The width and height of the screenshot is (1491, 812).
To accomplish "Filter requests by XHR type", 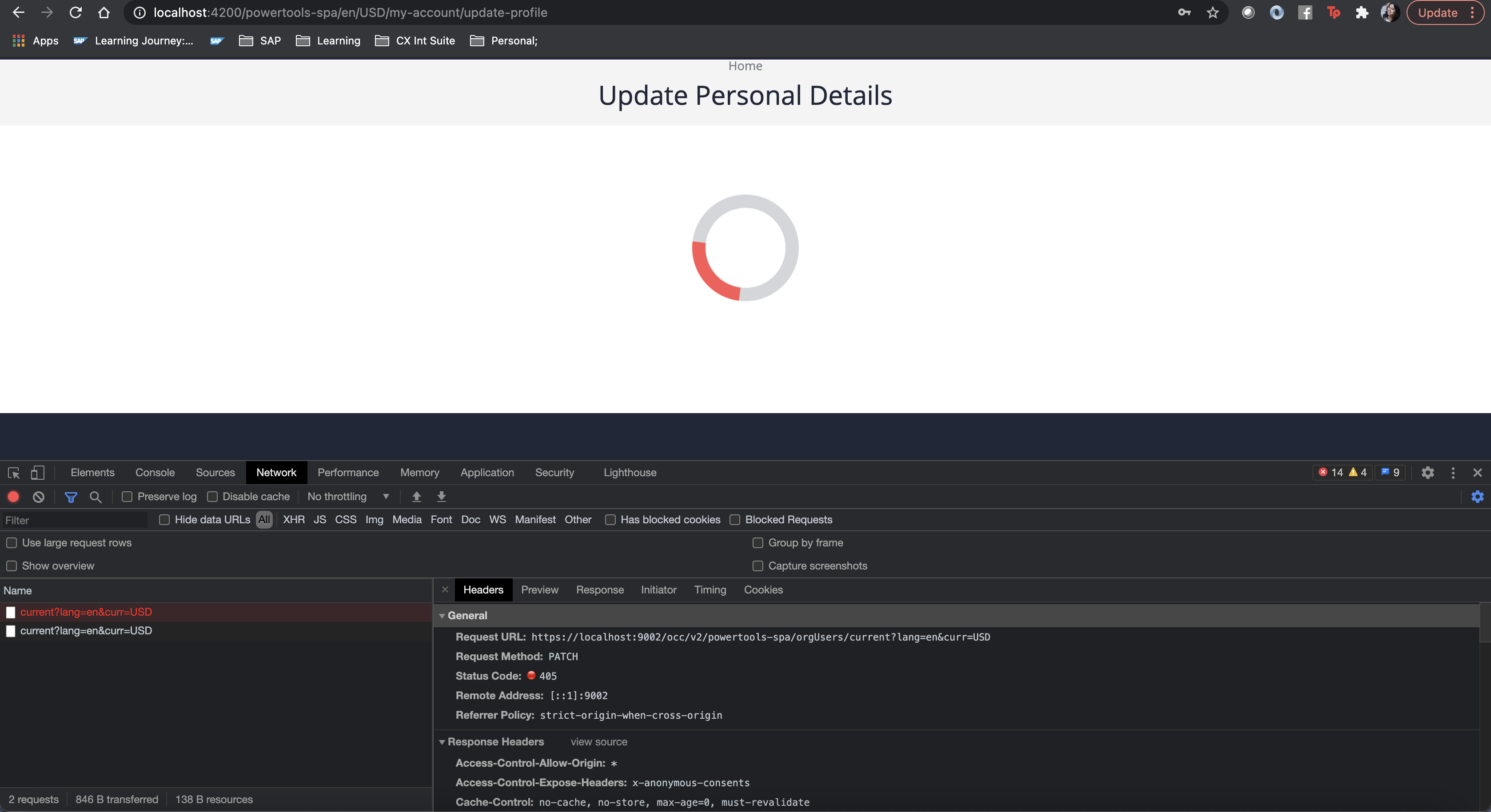I will [294, 520].
